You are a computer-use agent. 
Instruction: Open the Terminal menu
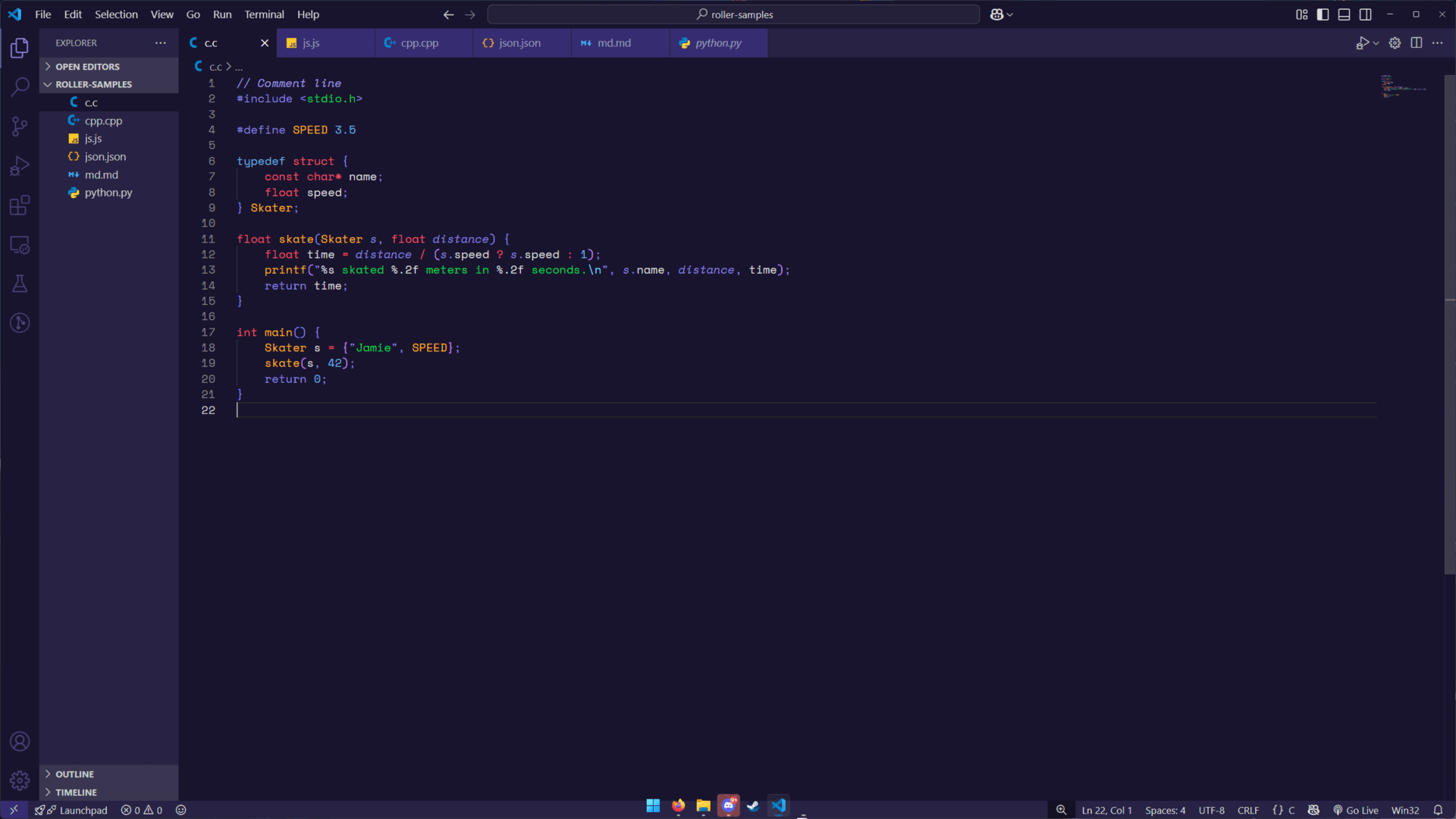click(264, 14)
